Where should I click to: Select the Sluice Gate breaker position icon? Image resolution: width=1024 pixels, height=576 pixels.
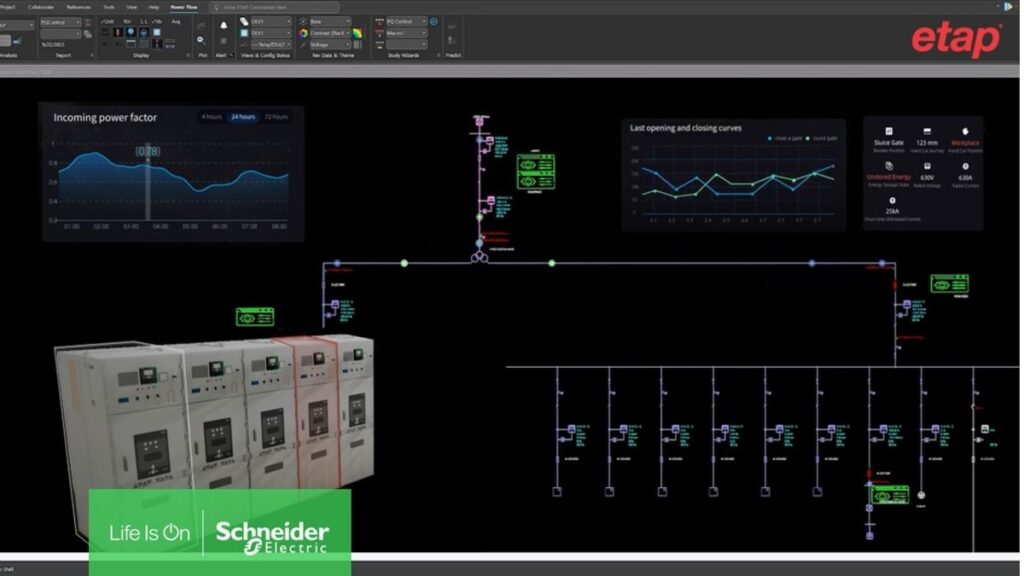point(889,130)
